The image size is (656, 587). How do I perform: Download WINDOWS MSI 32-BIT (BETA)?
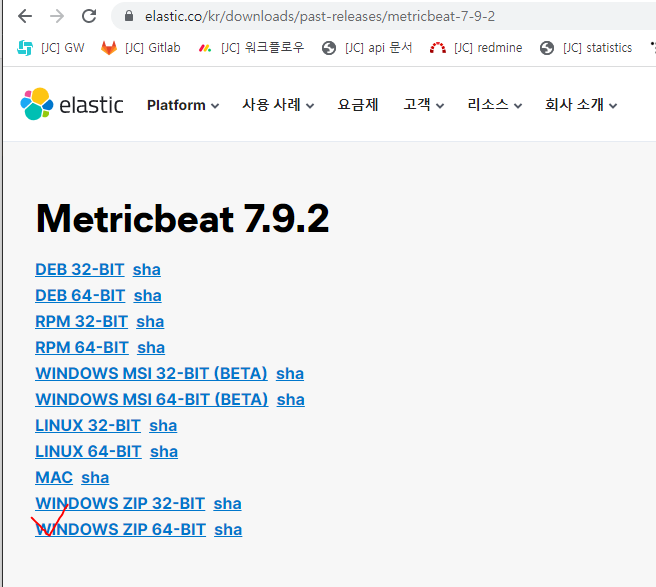tap(151, 373)
